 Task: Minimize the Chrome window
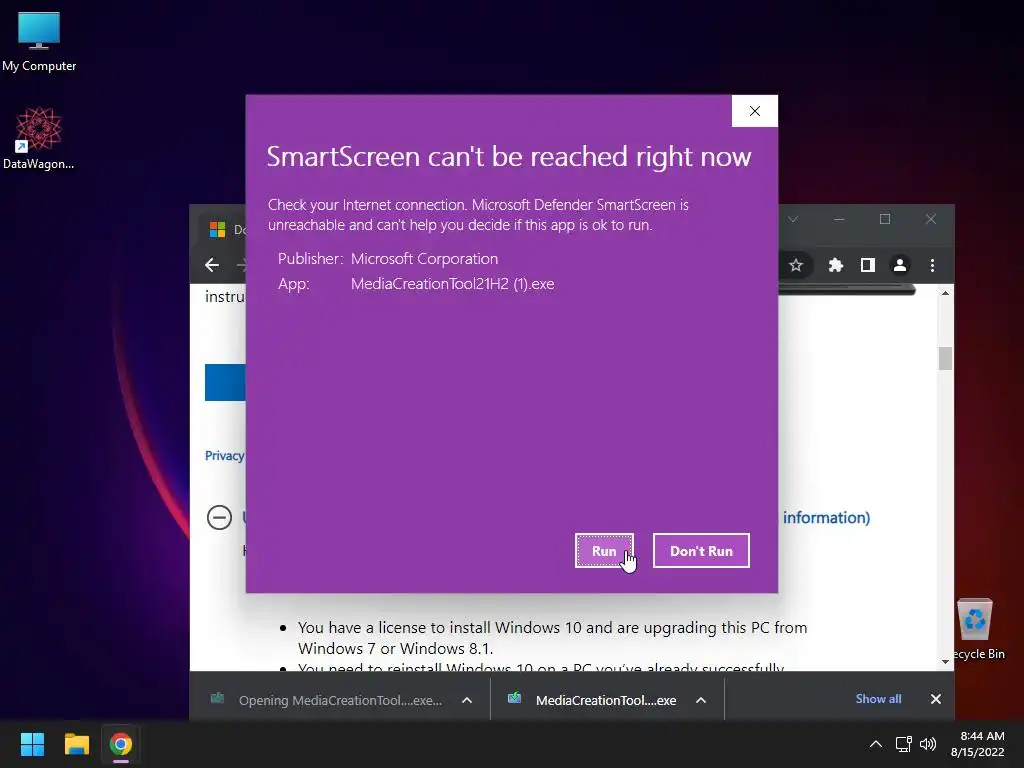tap(839, 219)
